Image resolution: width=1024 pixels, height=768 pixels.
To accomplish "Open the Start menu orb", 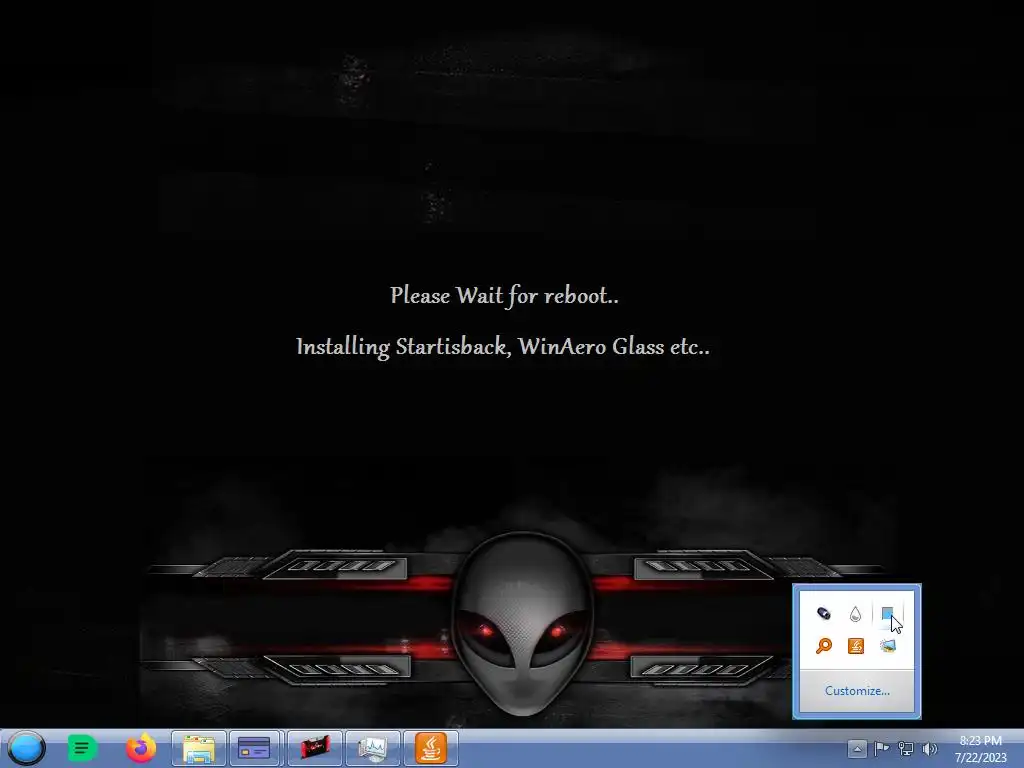I will pyautogui.click(x=27, y=748).
